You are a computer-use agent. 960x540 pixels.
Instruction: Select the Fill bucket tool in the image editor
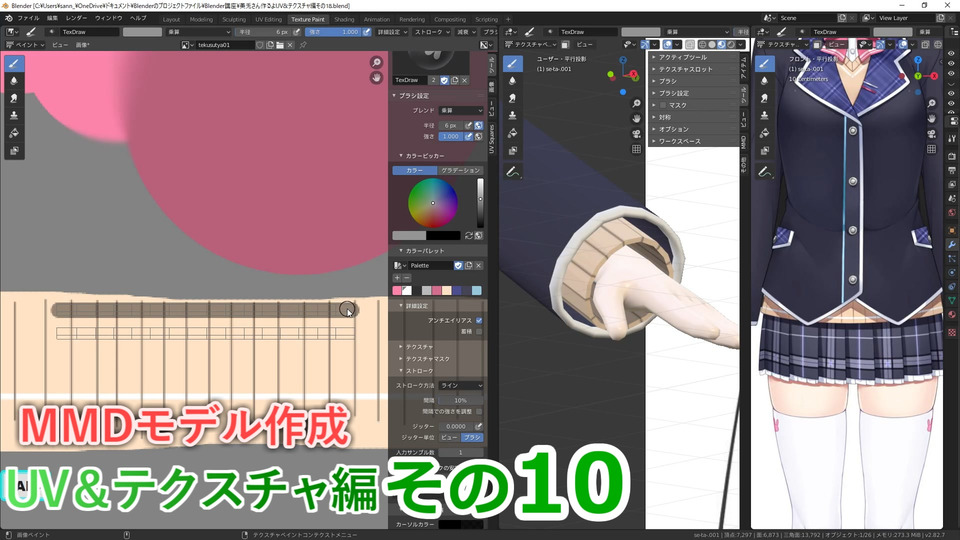click(x=14, y=133)
